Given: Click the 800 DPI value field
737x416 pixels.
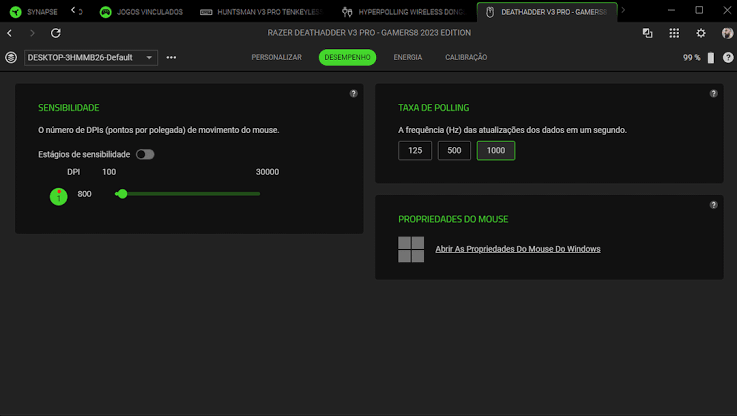Looking at the screenshot, I should pos(85,194).
